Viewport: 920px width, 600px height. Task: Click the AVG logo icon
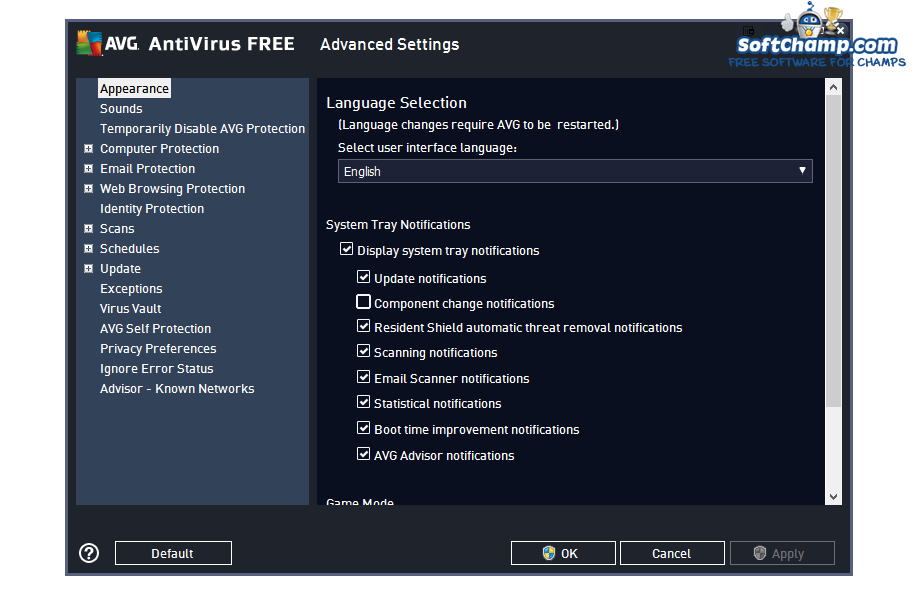tap(90, 43)
